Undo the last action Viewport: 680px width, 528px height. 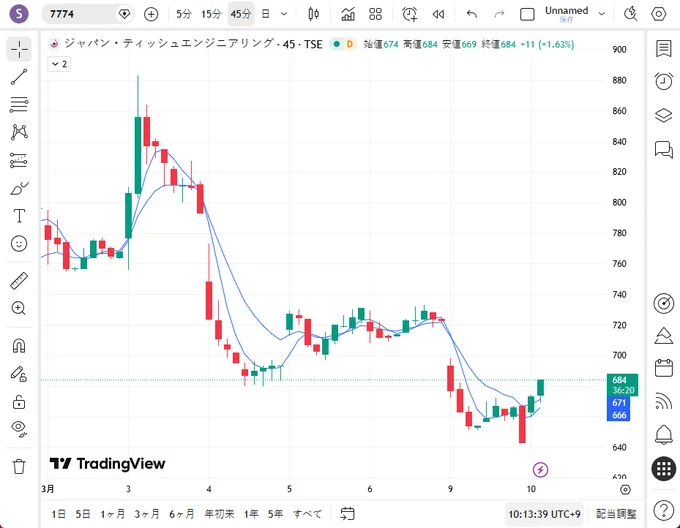coord(472,14)
